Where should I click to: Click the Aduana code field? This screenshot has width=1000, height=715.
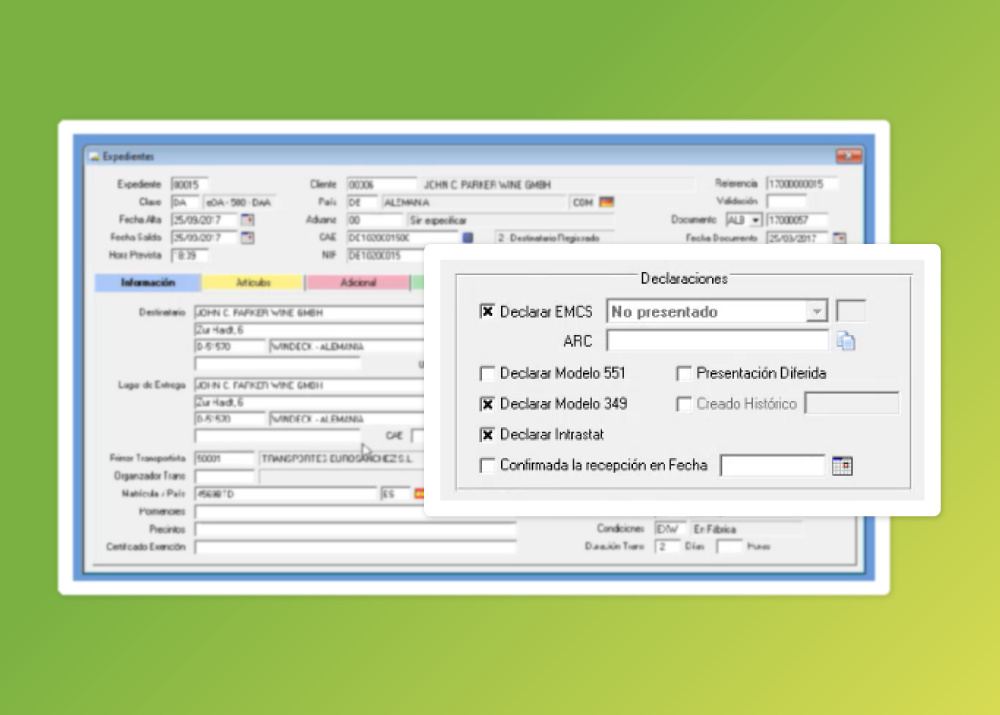coord(375,220)
